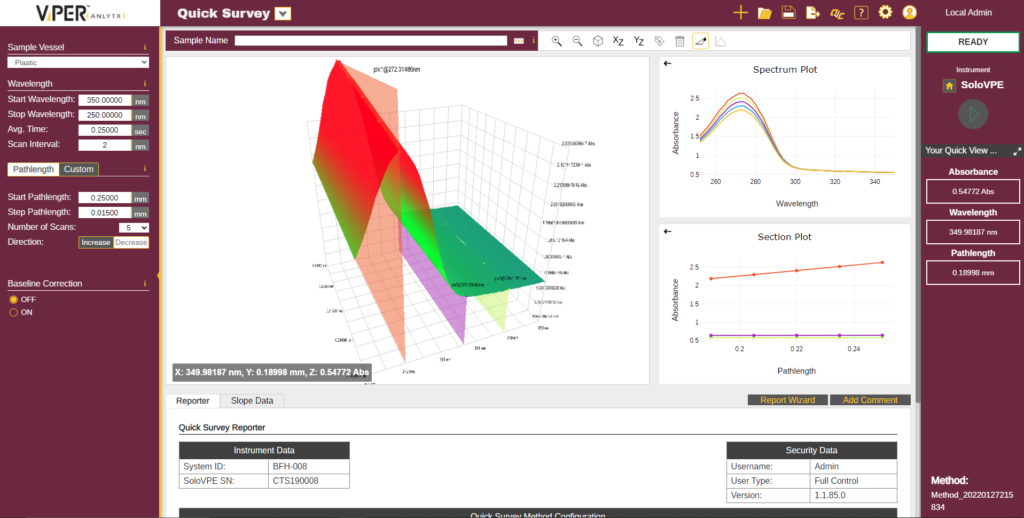1024x518 pixels.
Task: Set Baseline Correction to ON
Action: coord(14,312)
